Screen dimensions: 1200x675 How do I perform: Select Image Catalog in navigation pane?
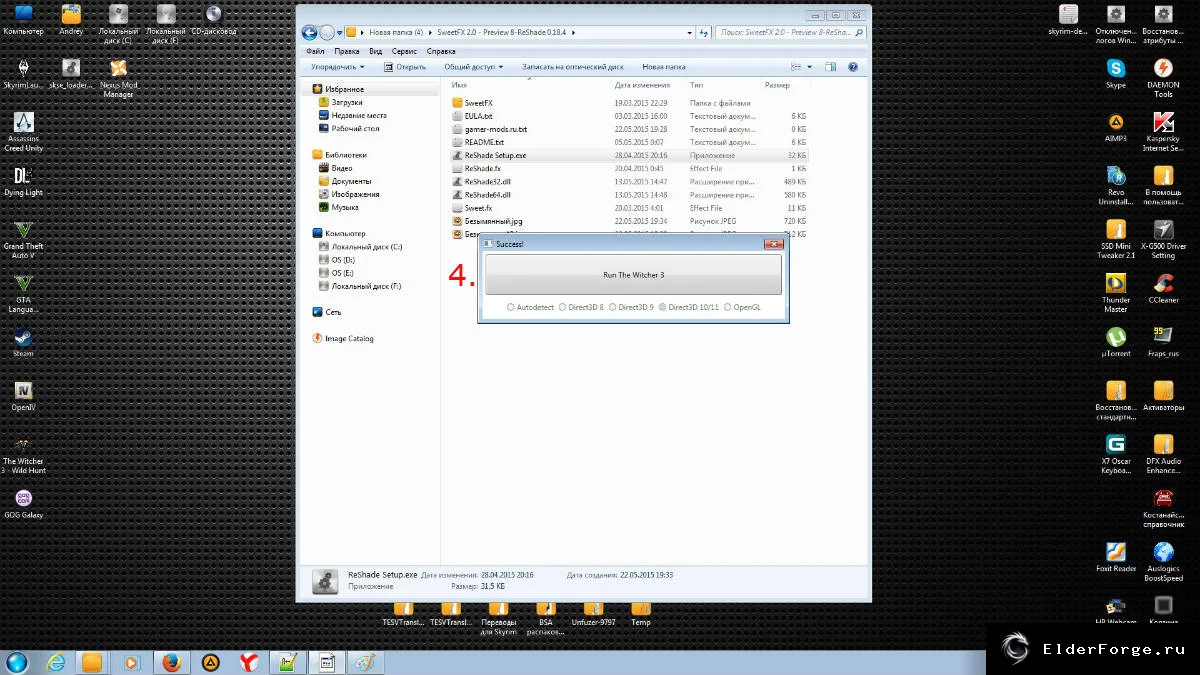[343, 338]
